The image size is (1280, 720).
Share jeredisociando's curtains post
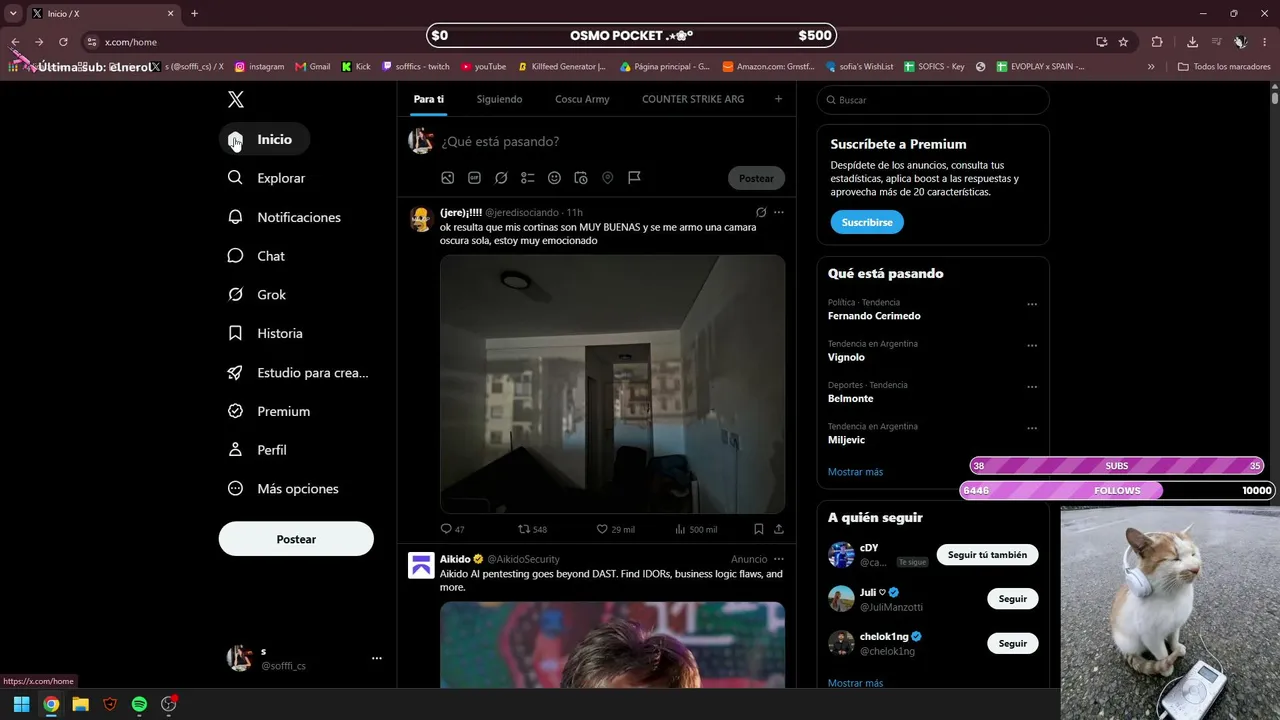779,529
